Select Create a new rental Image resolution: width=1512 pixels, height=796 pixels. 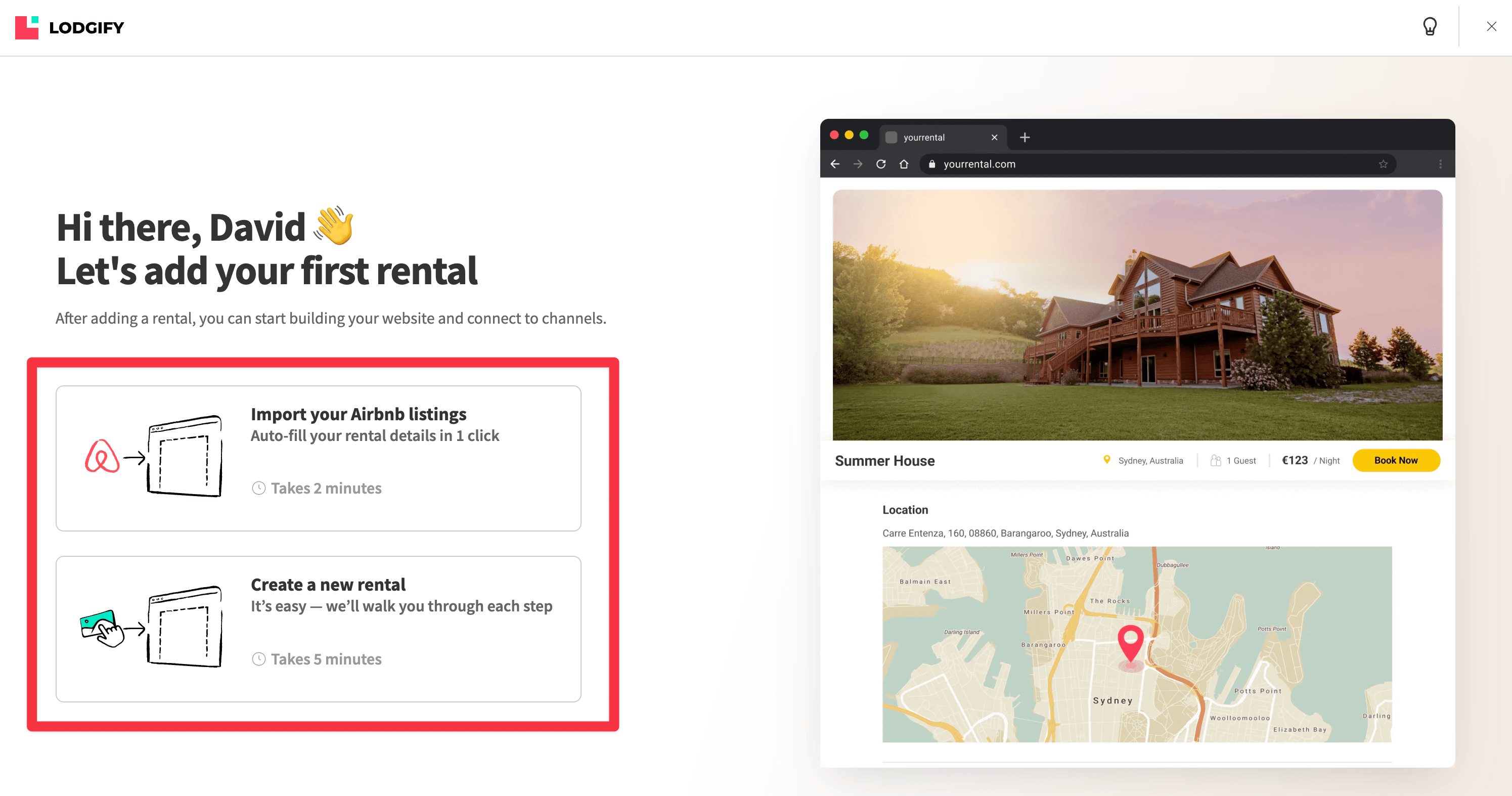[x=318, y=629]
